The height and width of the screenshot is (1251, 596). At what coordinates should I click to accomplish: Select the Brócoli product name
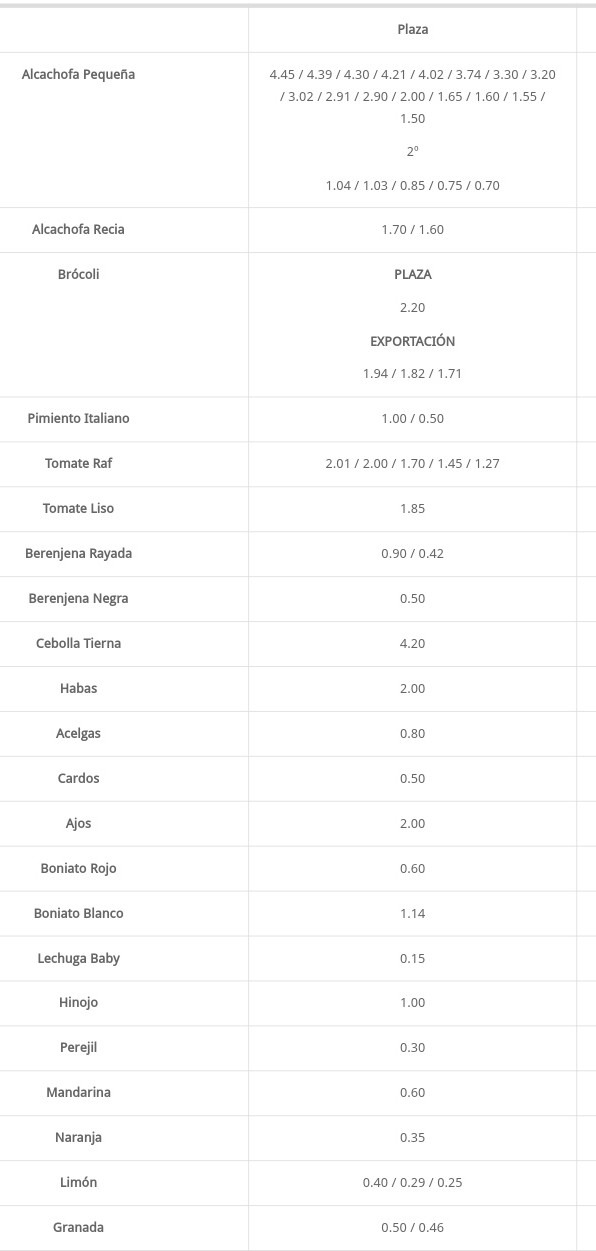(x=78, y=275)
